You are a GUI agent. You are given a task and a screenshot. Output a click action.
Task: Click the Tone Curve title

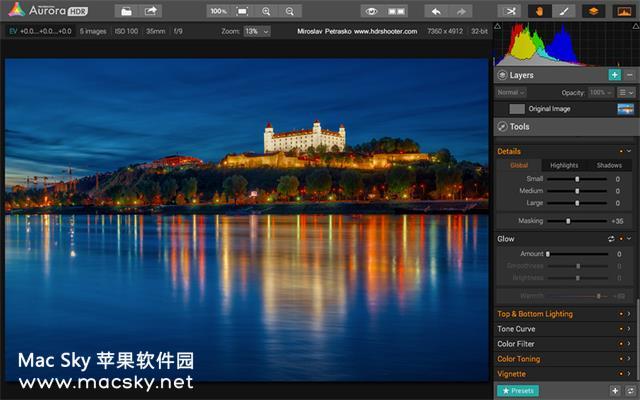[516, 329]
